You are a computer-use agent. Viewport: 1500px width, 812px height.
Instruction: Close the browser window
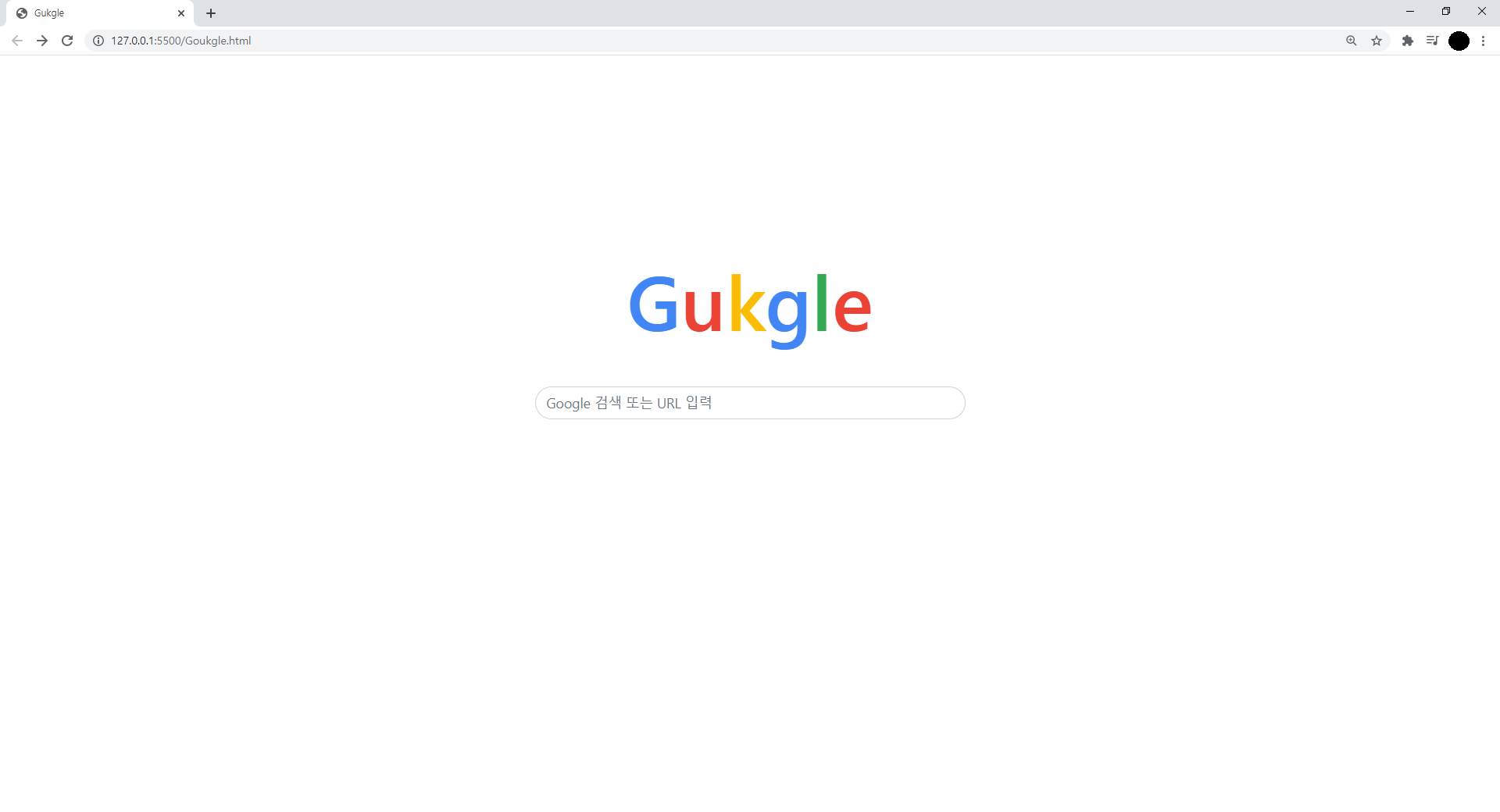point(1482,12)
